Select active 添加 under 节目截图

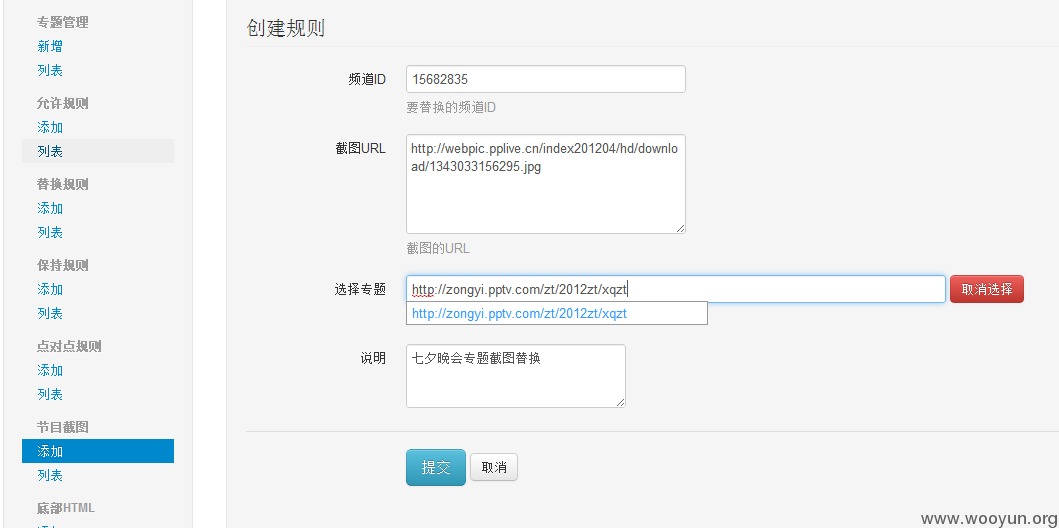point(98,451)
